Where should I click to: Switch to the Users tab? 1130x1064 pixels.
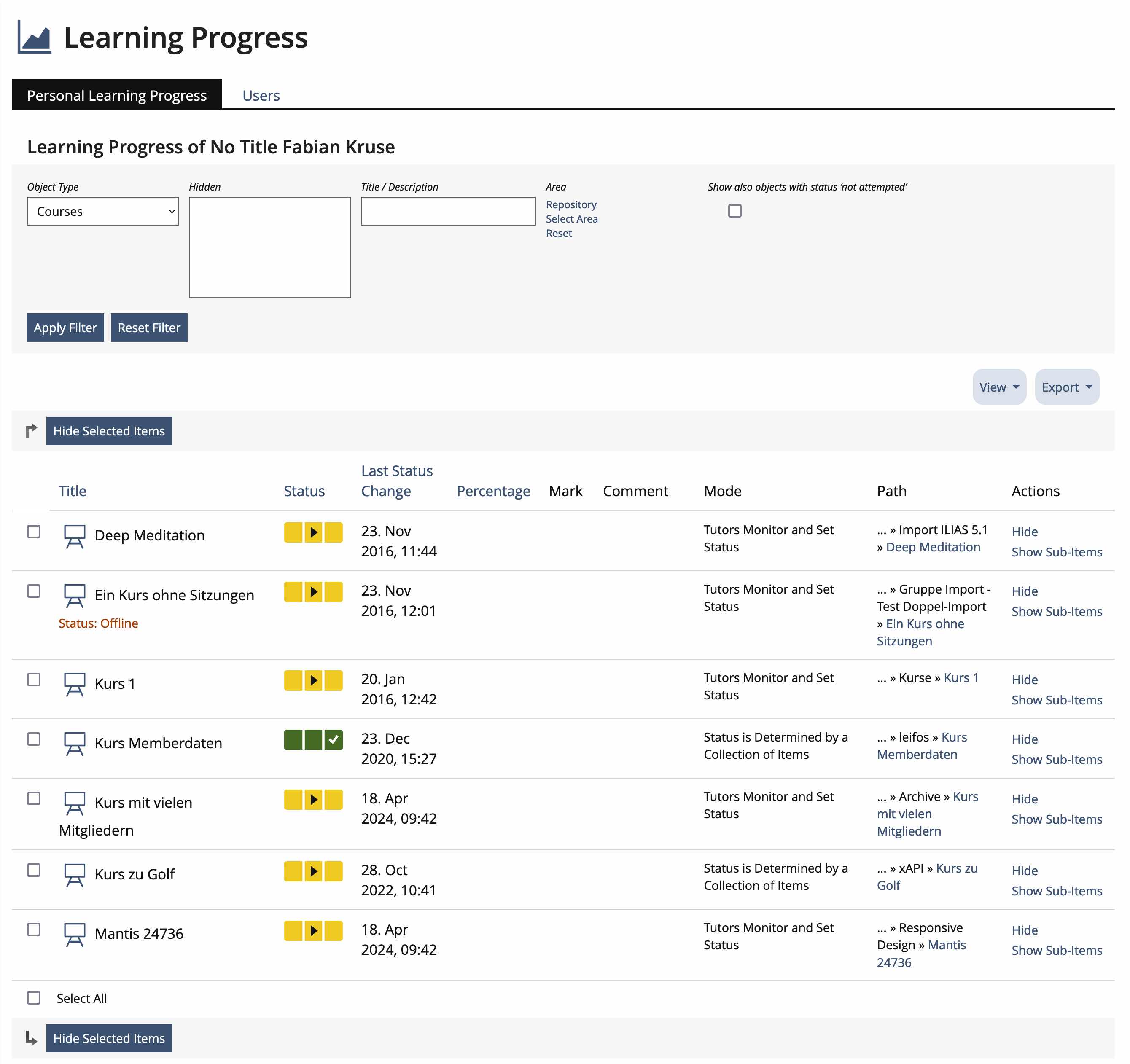tap(261, 96)
